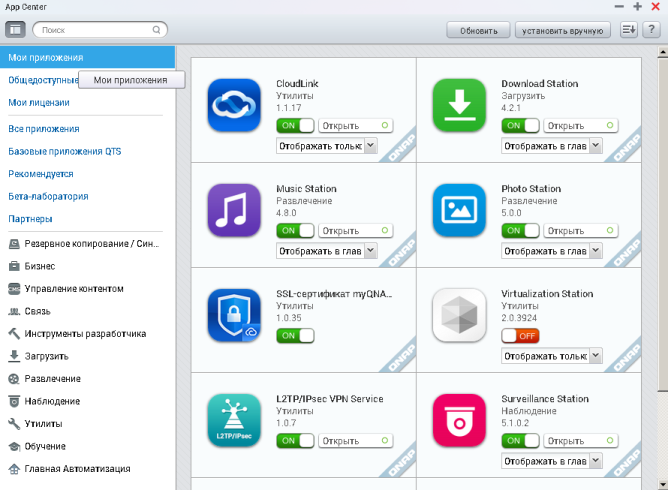This screenshot has width=668, height=490.
Task: Turn off Download Station ON switch
Action: point(520,126)
